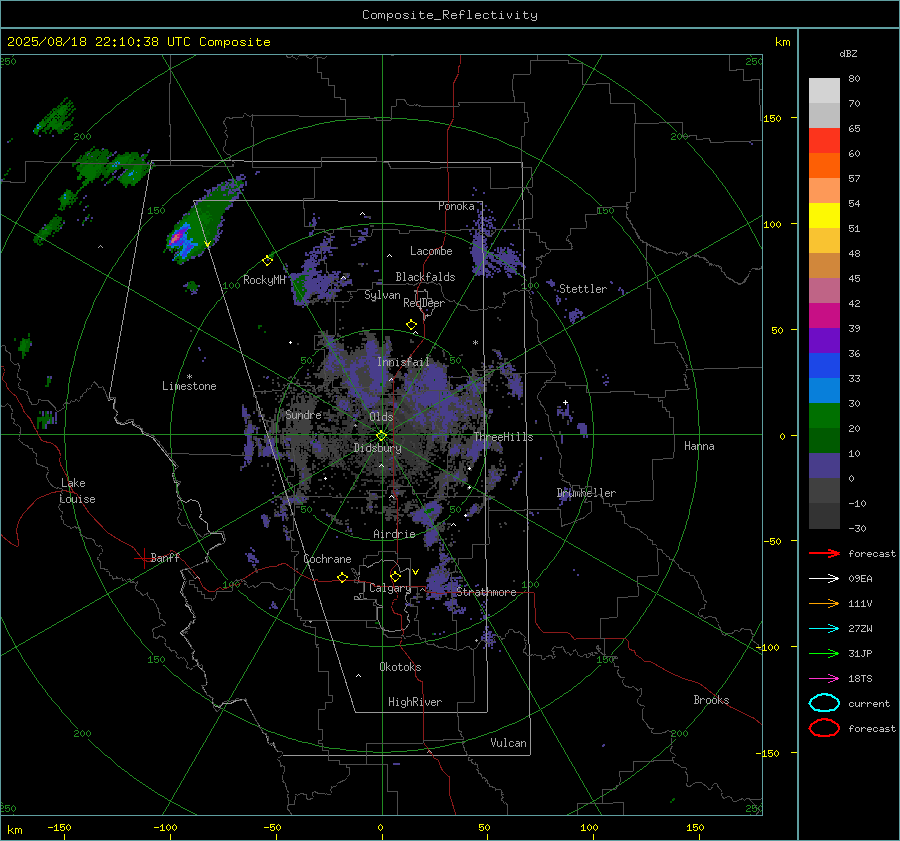Click the dBZ legend heading
This screenshot has height=841, width=900.
848,53
